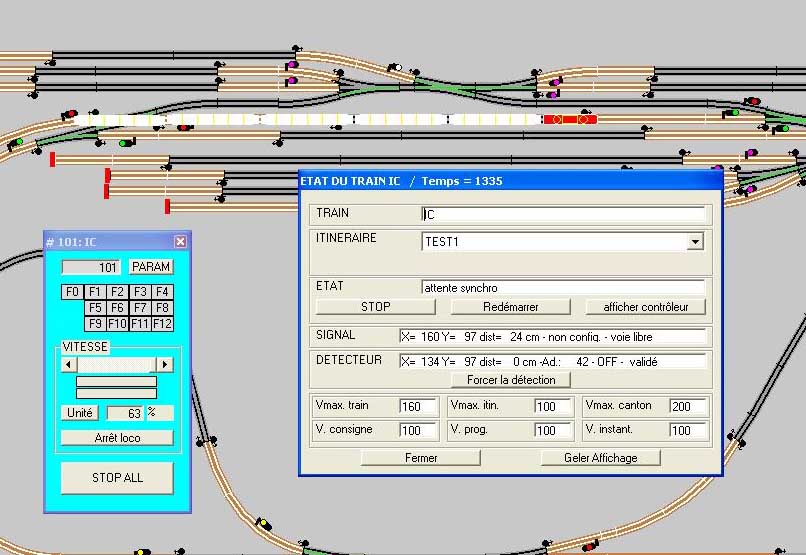This screenshot has height=555, width=806.
Task: Click the ETAT DU TRAIN IC title bar
Action: (x=511, y=181)
